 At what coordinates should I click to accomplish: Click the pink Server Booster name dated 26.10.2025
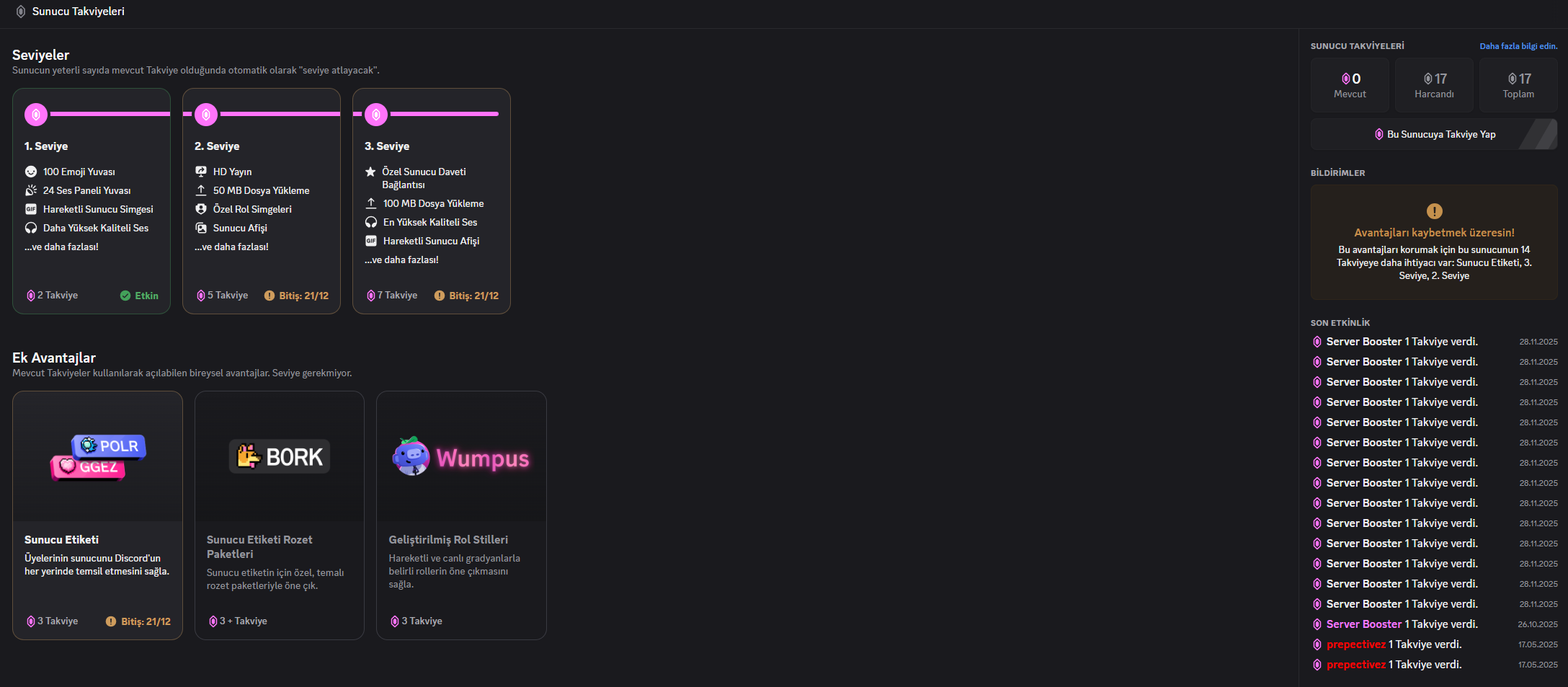coord(1364,624)
